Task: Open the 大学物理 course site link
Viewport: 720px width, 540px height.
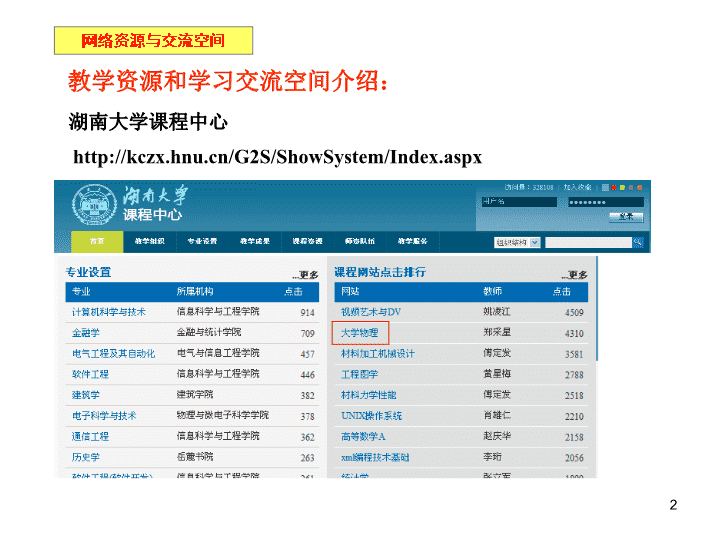Action: (x=360, y=333)
